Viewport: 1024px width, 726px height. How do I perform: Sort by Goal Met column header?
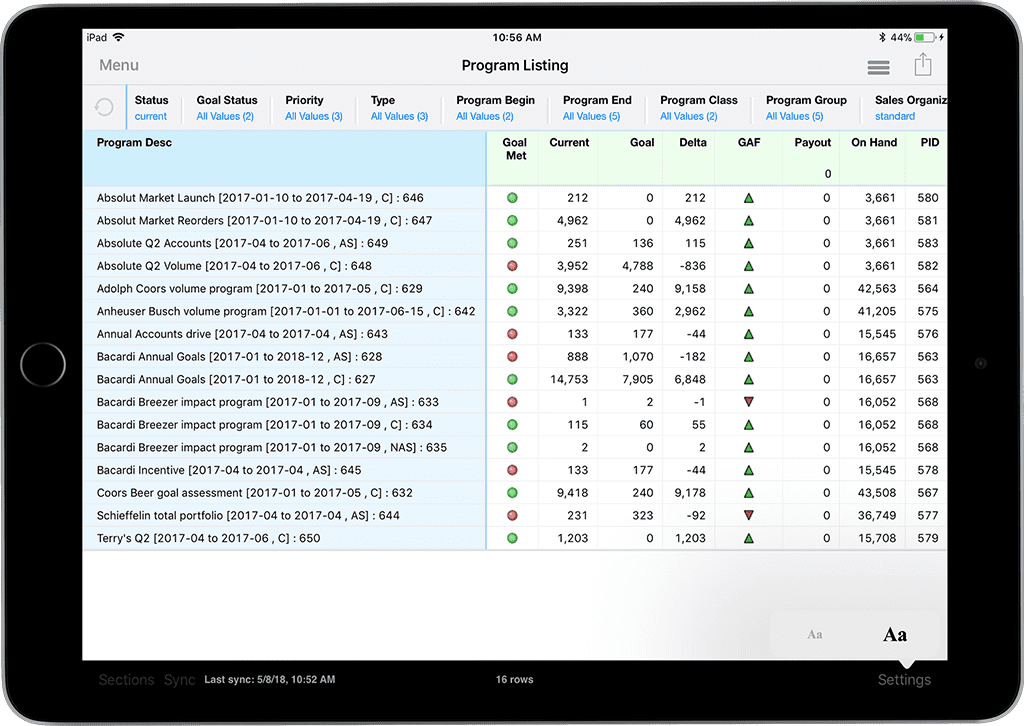click(515, 149)
